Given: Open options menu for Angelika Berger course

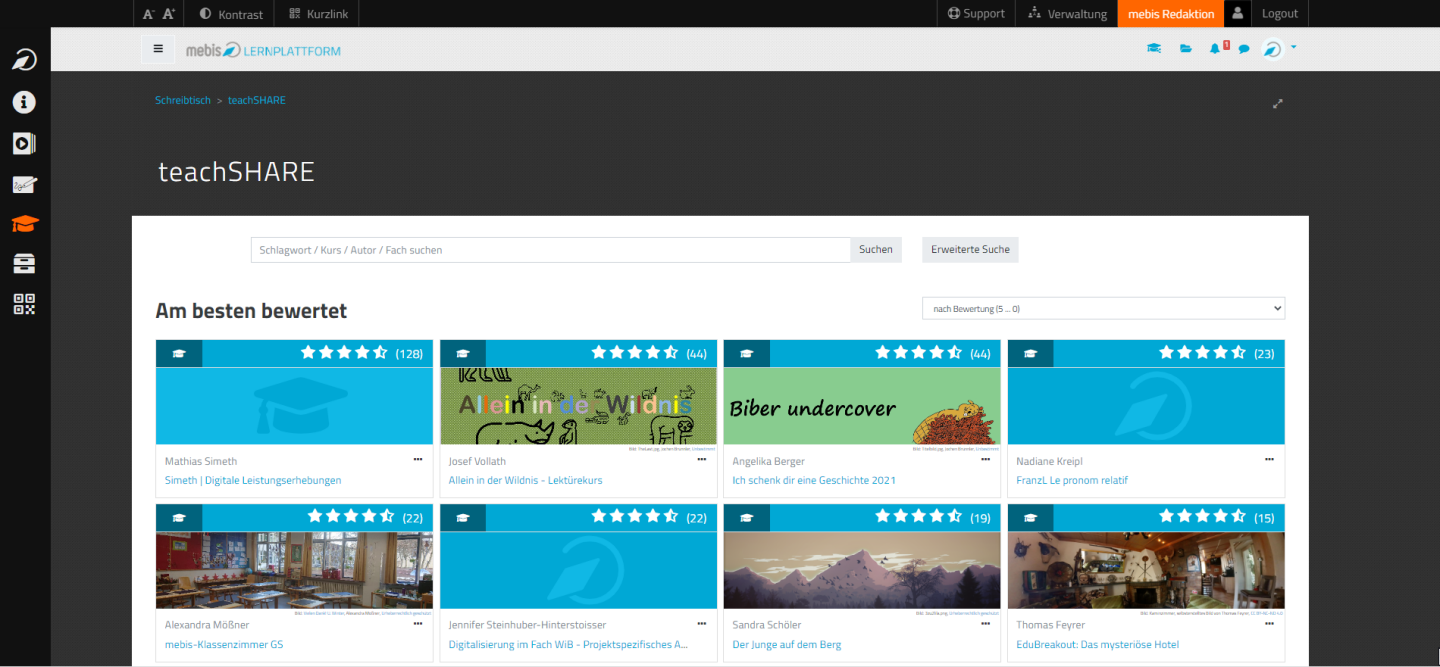Looking at the screenshot, I should click(985, 460).
